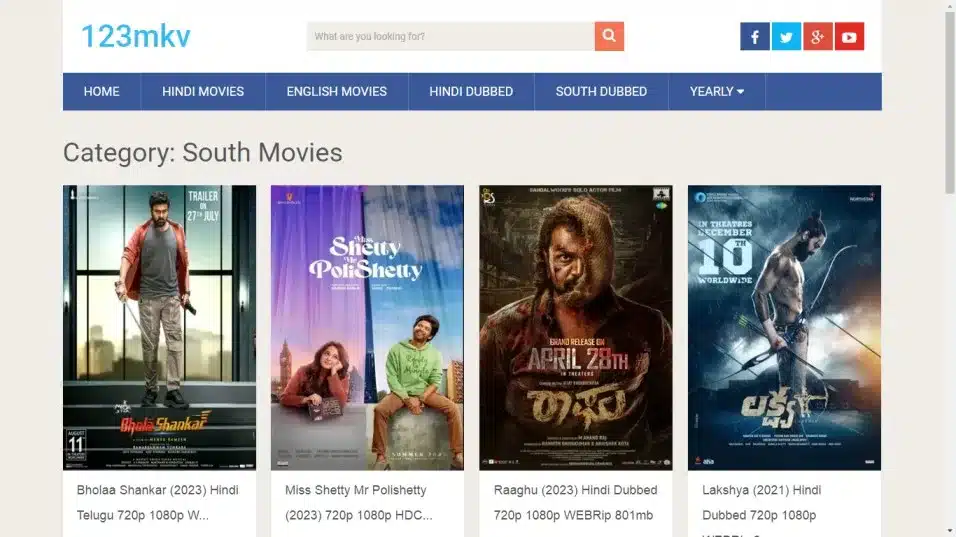Open the Google Plus social icon
Viewport: 956px width, 537px height.
tap(818, 37)
